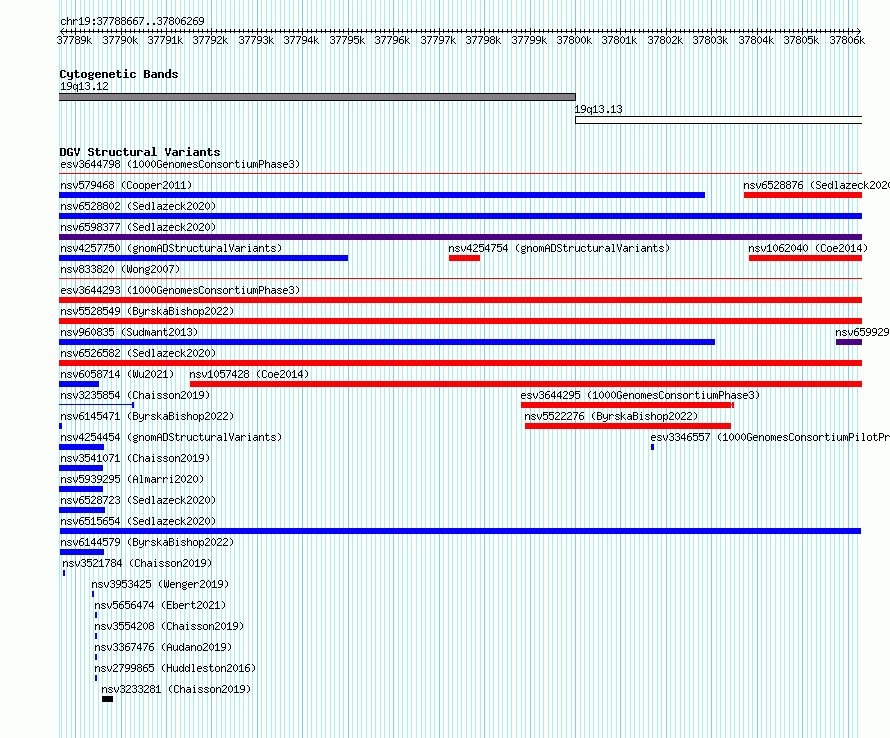
Task: Select blue nsv4257750 gnomAD variant bar
Action: click(204, 258)
